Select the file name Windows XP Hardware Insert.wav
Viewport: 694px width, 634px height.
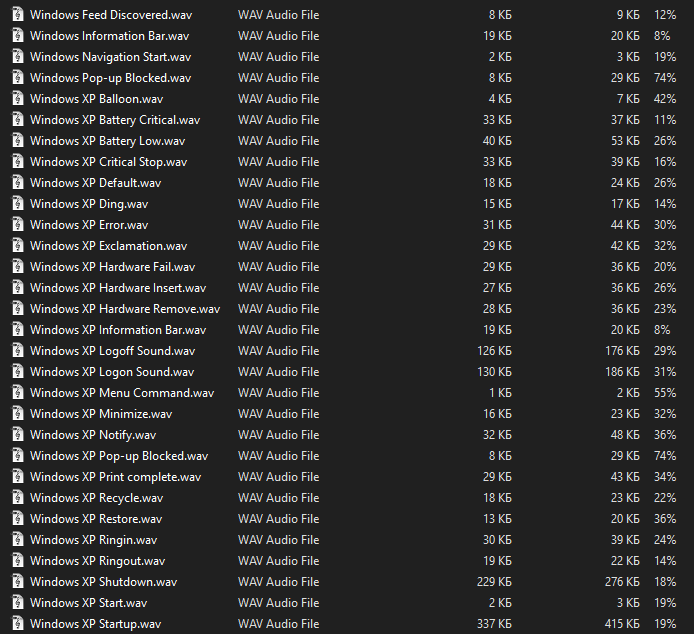pyautogui.click(x=118, y=288)
